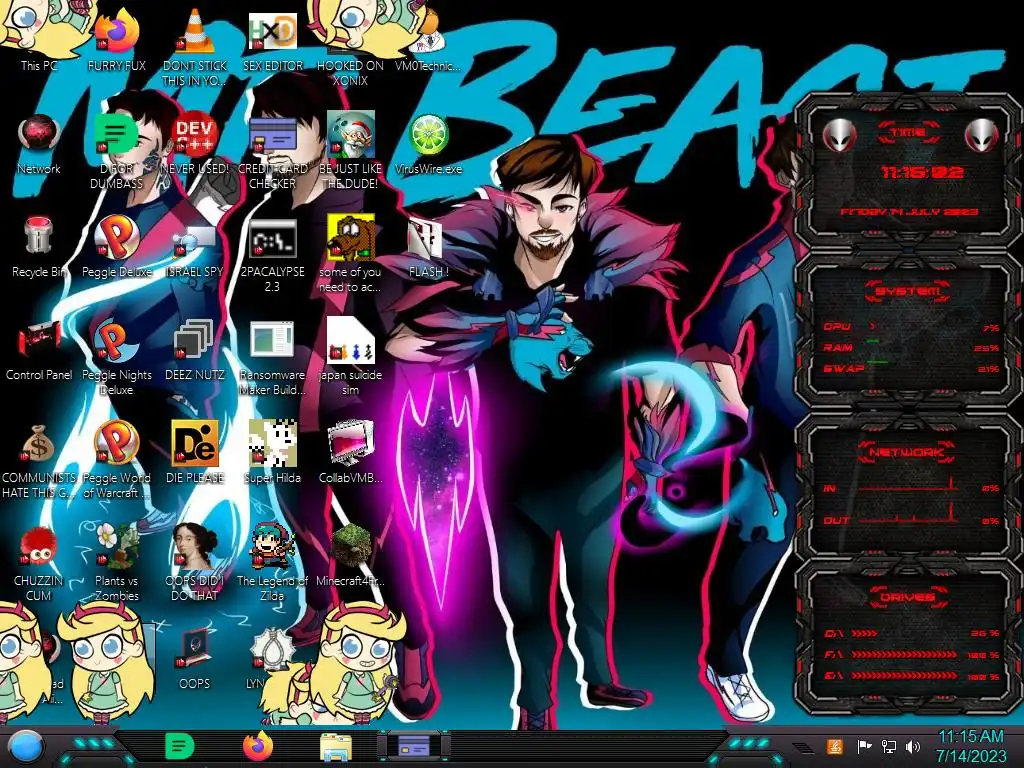Click the left alien head widget icon

tap(839, 135)
